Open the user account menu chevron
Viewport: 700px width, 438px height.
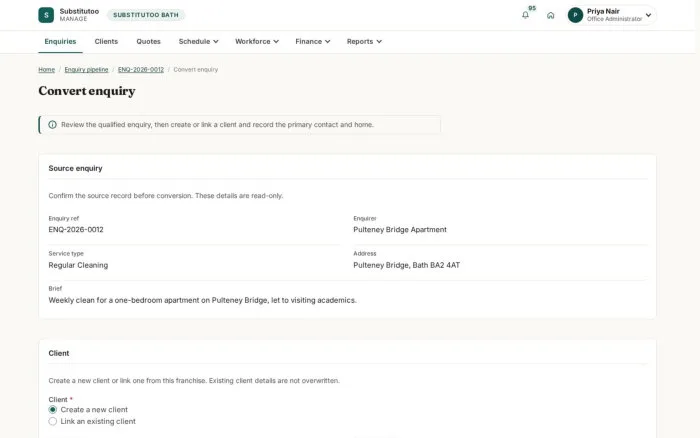click(648, 15)
